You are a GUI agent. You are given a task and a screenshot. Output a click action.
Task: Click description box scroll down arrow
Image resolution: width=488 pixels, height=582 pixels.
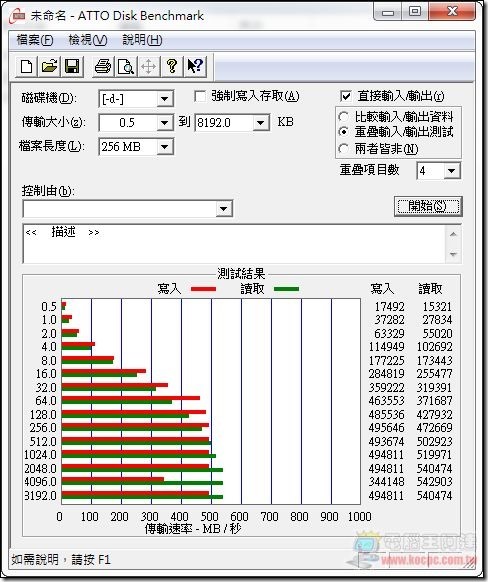(453, 254)
